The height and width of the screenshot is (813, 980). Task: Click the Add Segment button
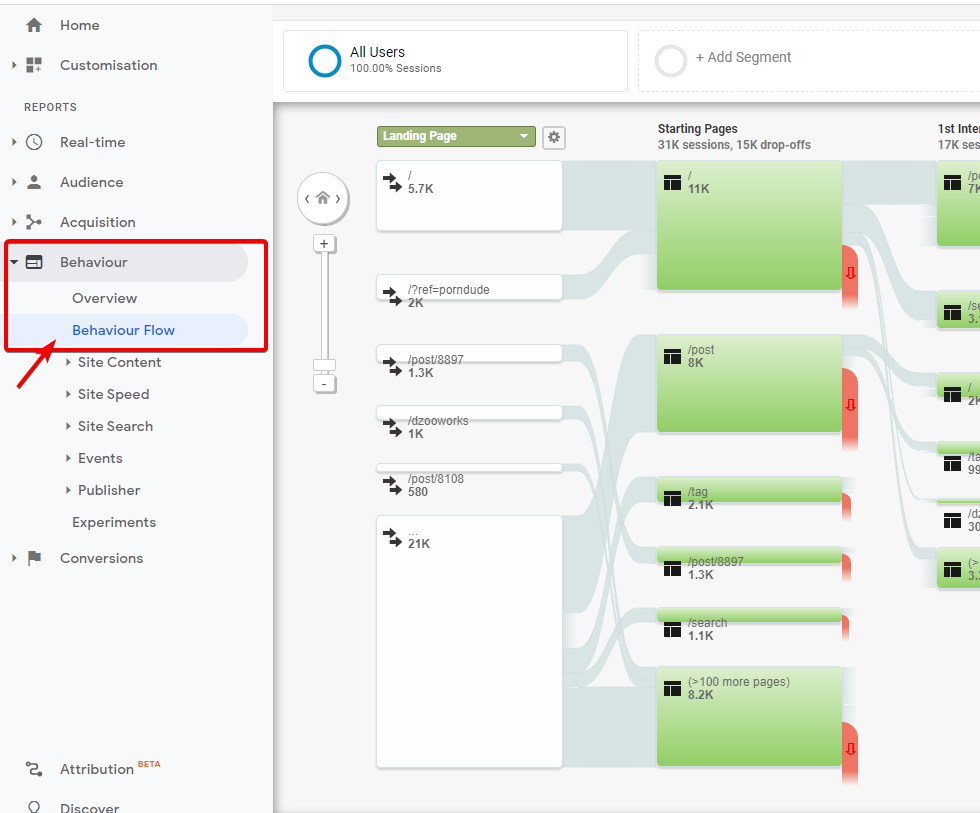[742, 58]
